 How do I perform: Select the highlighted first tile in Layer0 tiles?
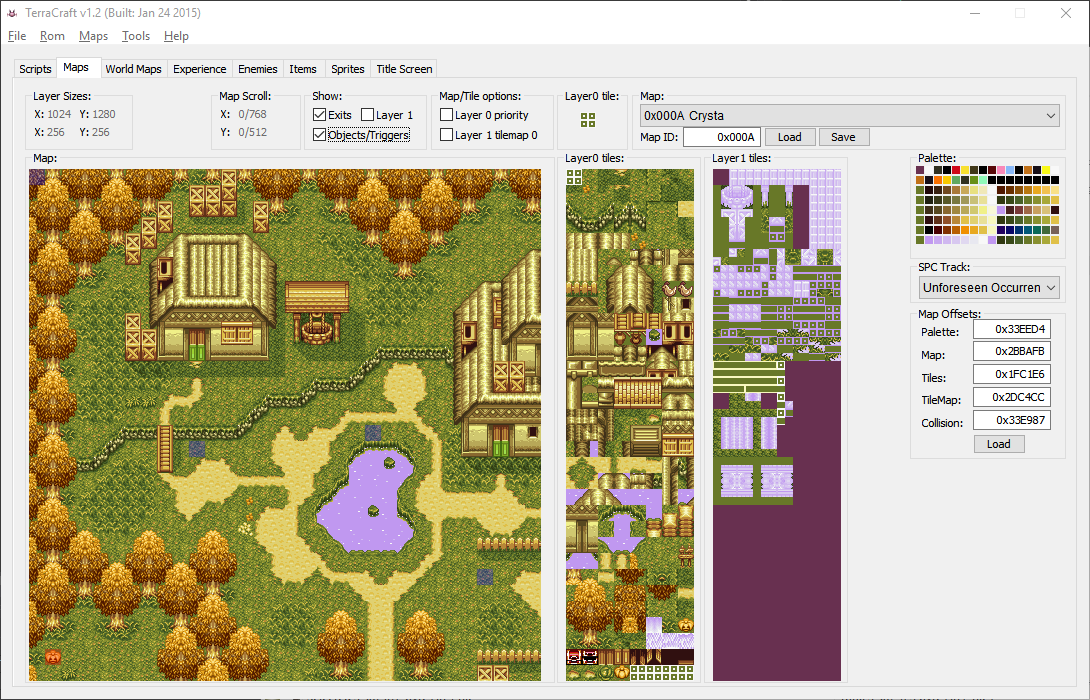(574, 177)
